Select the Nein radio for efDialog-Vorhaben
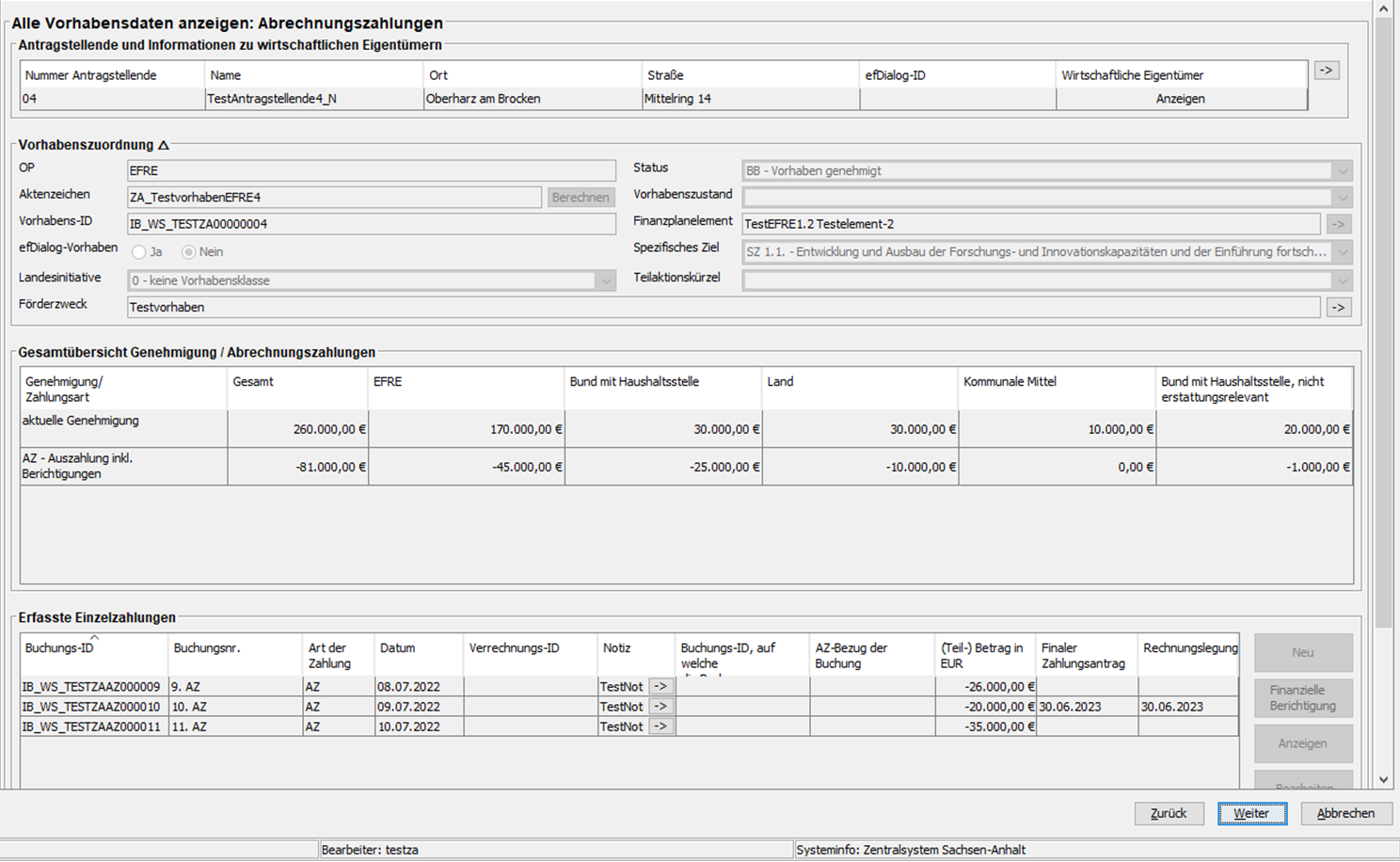 189,252
